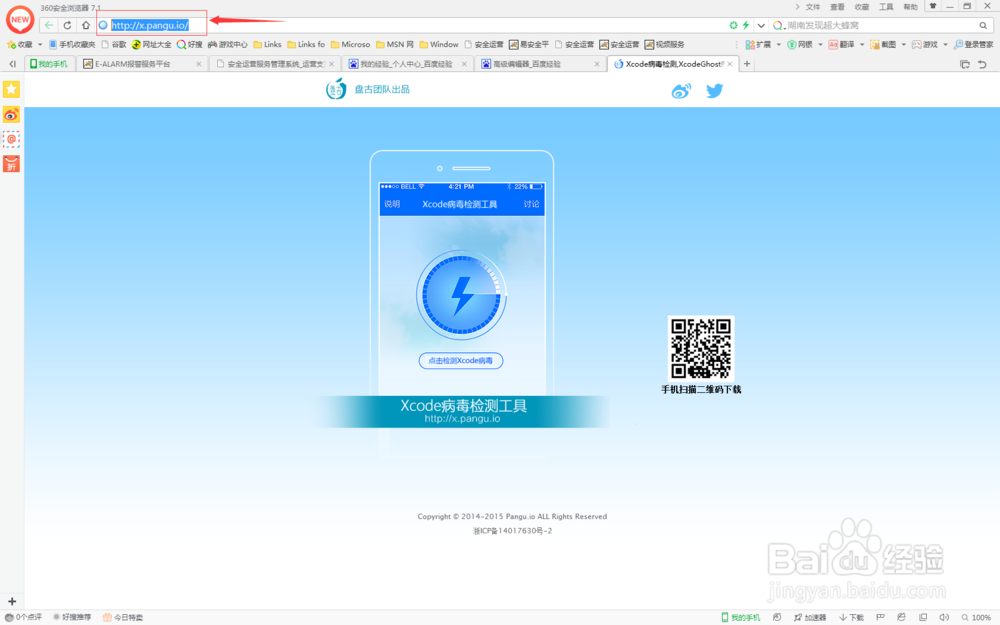Click the 登录管家 login manager icon
Image resolution: width=1000 pixels, height=625 pixels.
tap(973, 45)
